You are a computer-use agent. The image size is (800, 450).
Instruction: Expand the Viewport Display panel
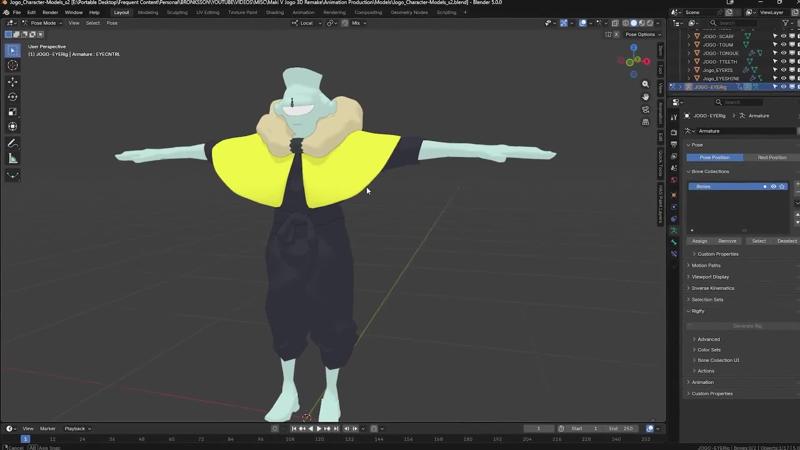[710, 277]
